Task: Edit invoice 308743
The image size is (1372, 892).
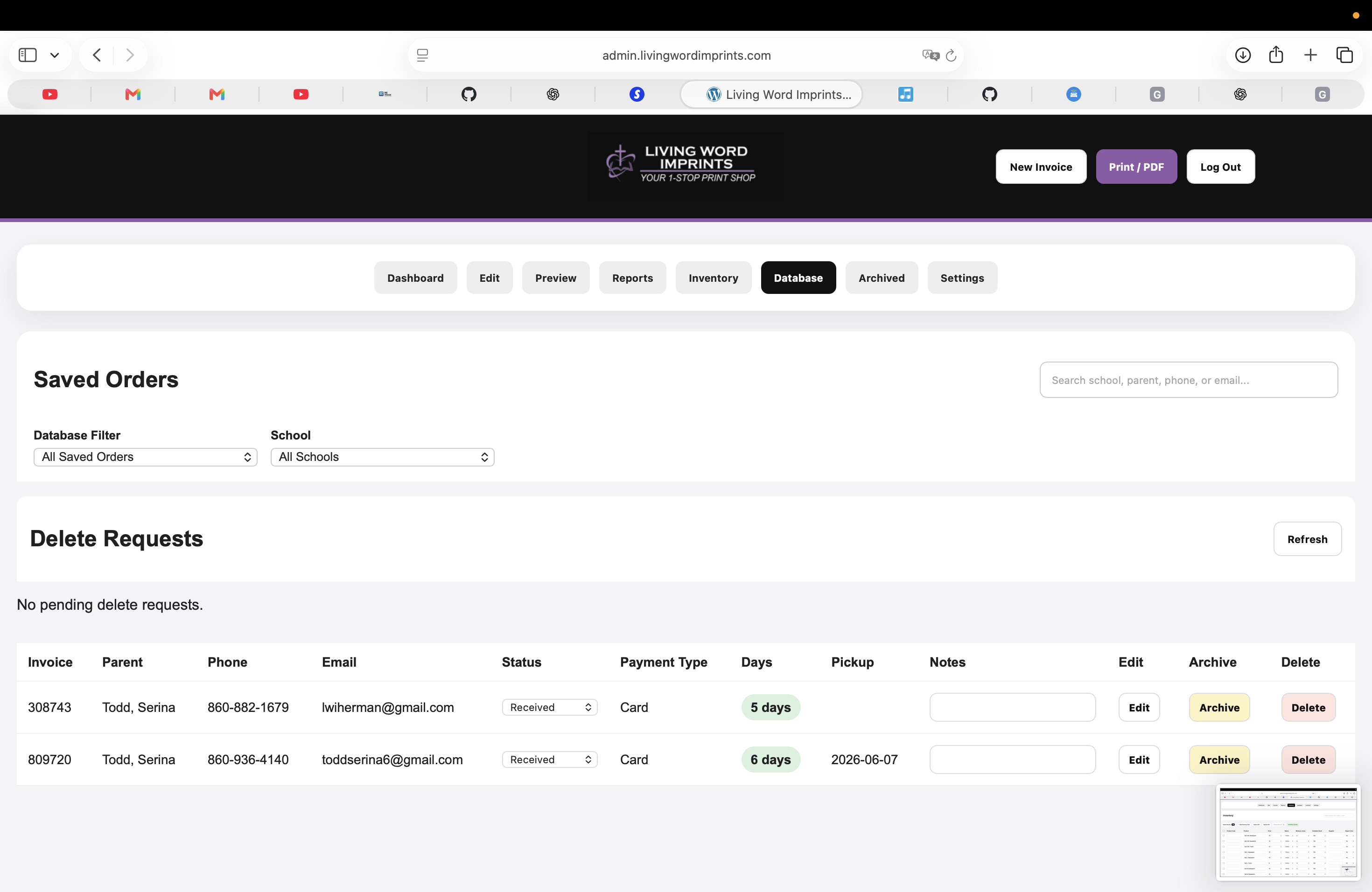Action: coord(1139,708)
